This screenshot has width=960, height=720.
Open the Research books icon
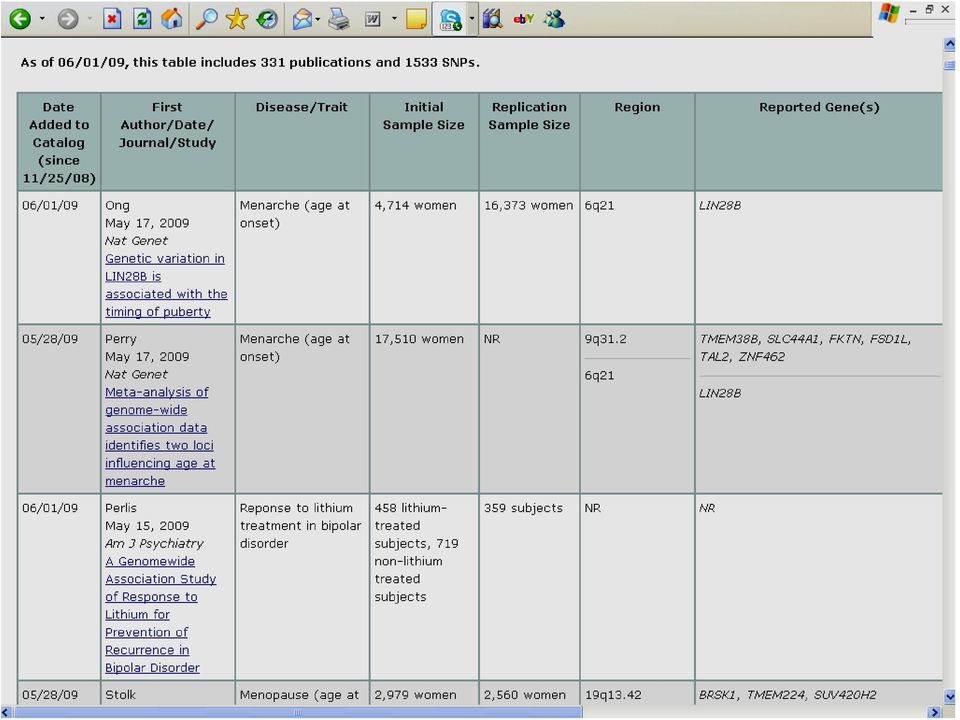point(492,19)
